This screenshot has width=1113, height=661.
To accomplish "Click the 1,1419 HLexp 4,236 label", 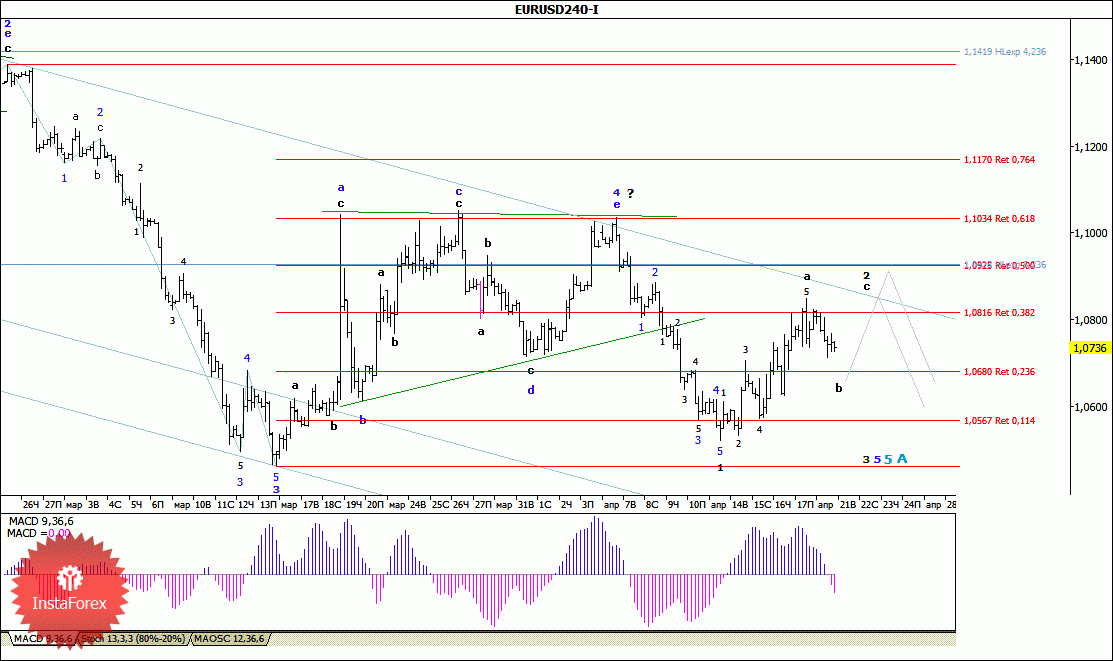I will (x=1004, y=52).
